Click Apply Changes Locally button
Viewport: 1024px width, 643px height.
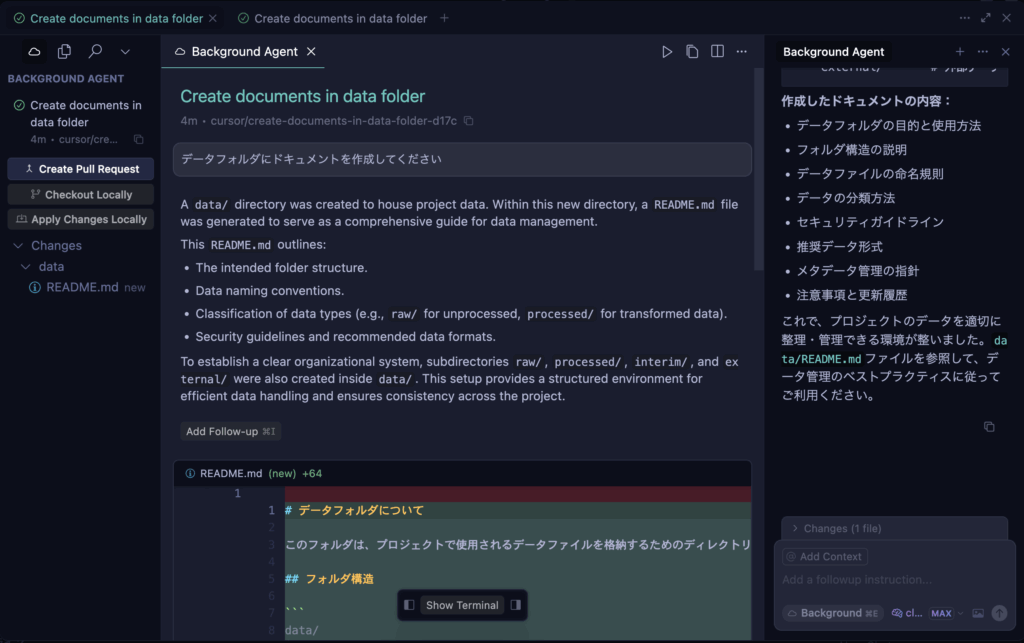pos(81,219)
